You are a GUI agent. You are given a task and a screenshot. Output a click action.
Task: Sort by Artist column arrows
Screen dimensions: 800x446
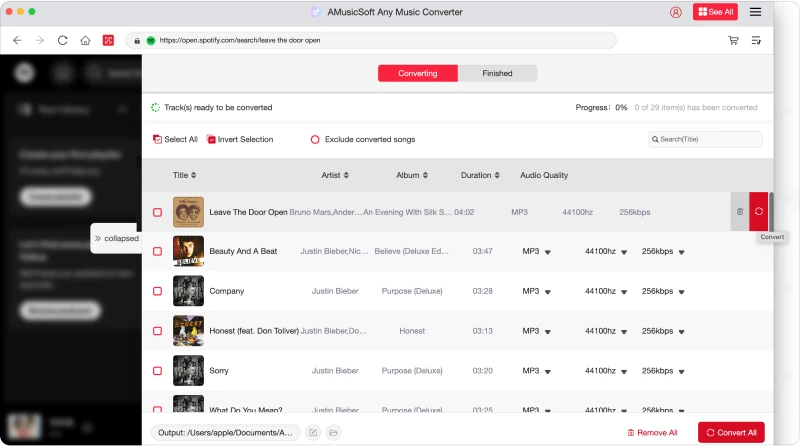[346, 175]
